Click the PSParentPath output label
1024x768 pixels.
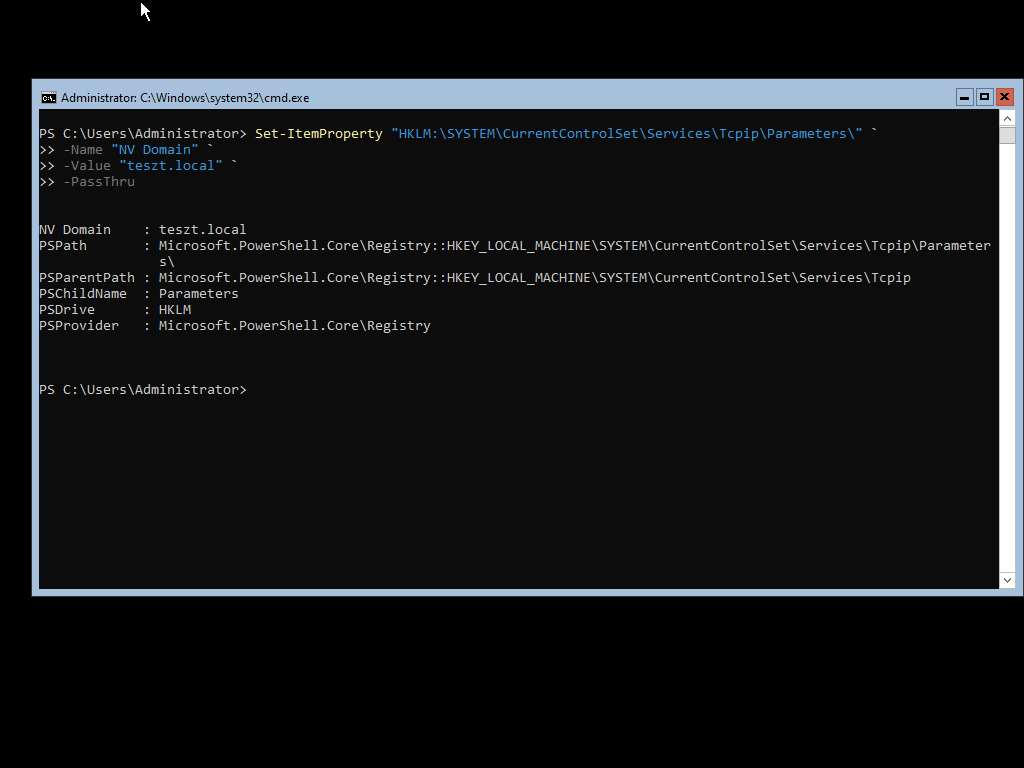point(87,278)
